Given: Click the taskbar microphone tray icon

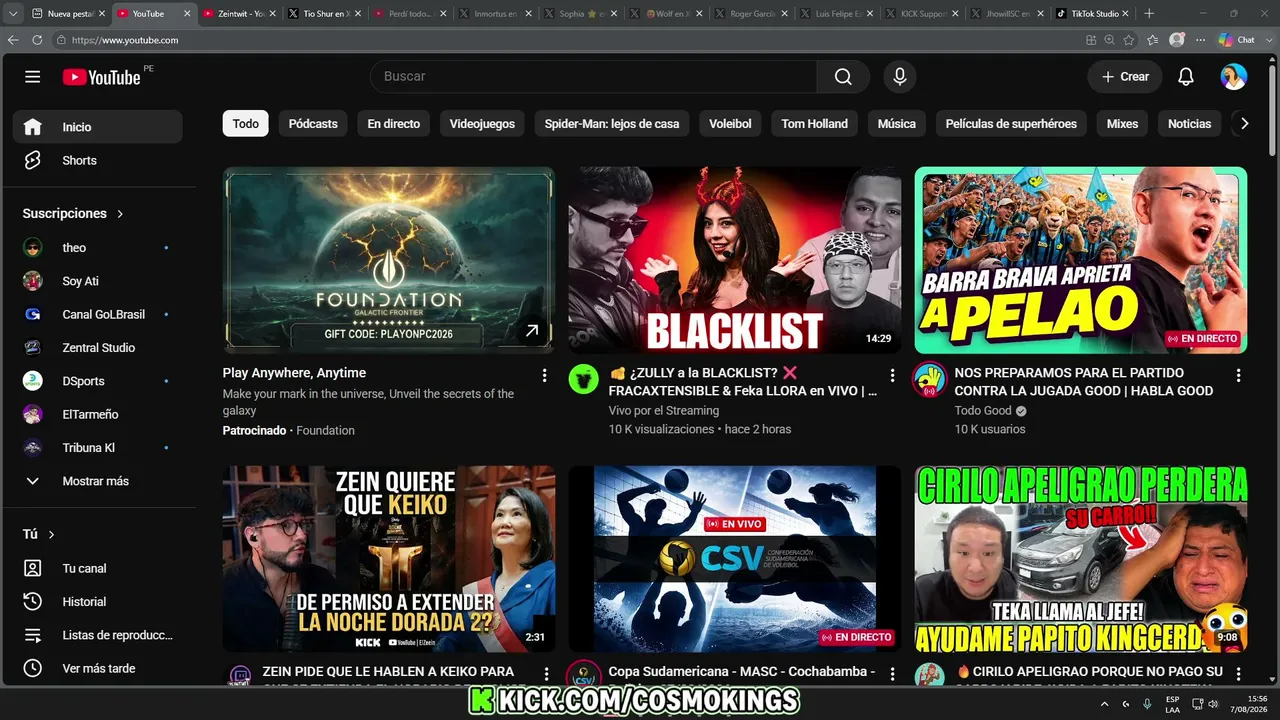Looking at the screenshot, I should coord(1147,703).
